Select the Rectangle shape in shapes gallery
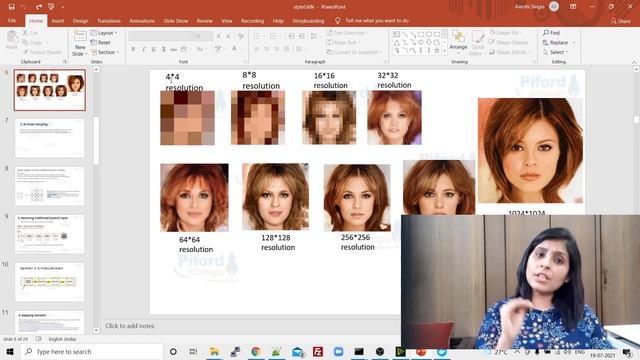 coord(421,35)
